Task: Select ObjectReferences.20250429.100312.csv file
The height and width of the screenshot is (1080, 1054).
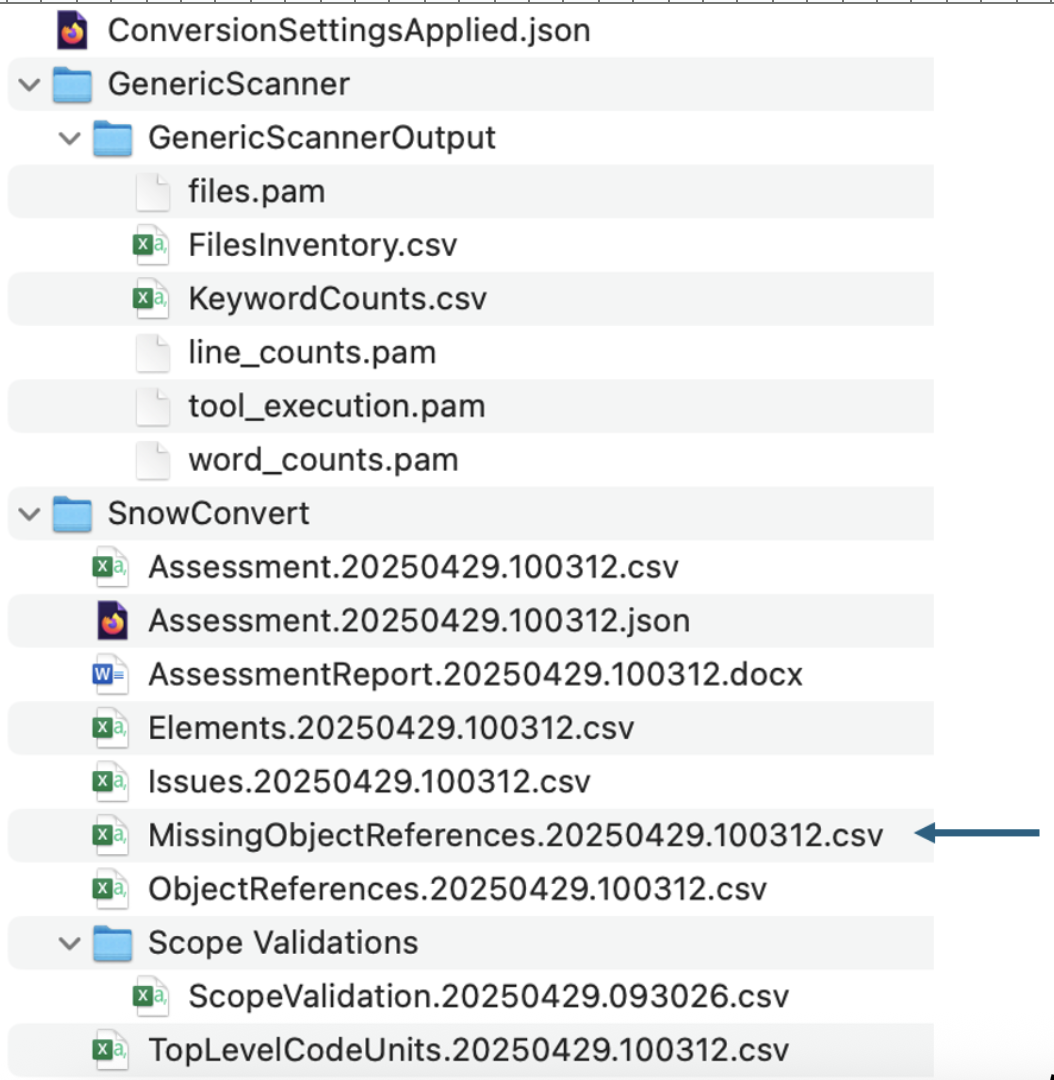Action: point(457,889)
